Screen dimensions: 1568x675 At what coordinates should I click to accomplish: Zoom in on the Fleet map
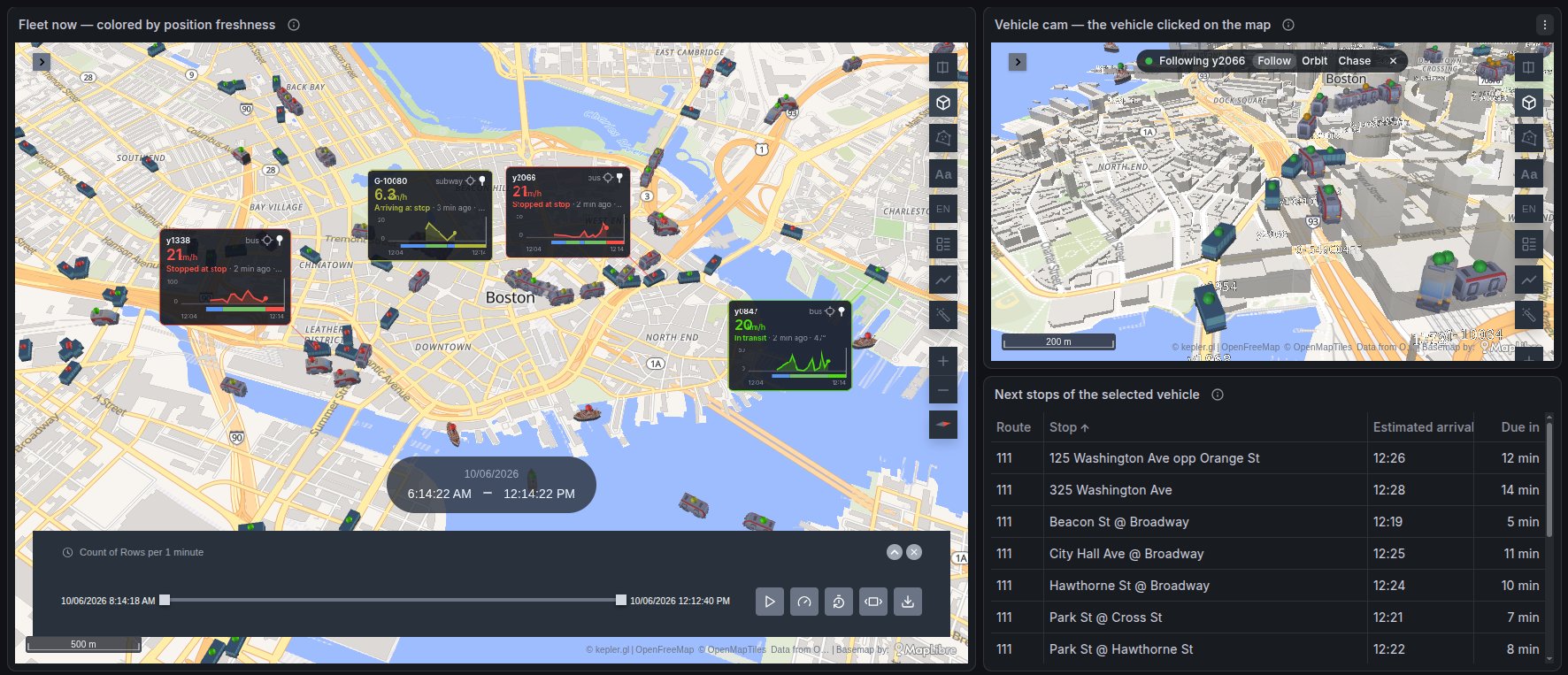(943, 361)
